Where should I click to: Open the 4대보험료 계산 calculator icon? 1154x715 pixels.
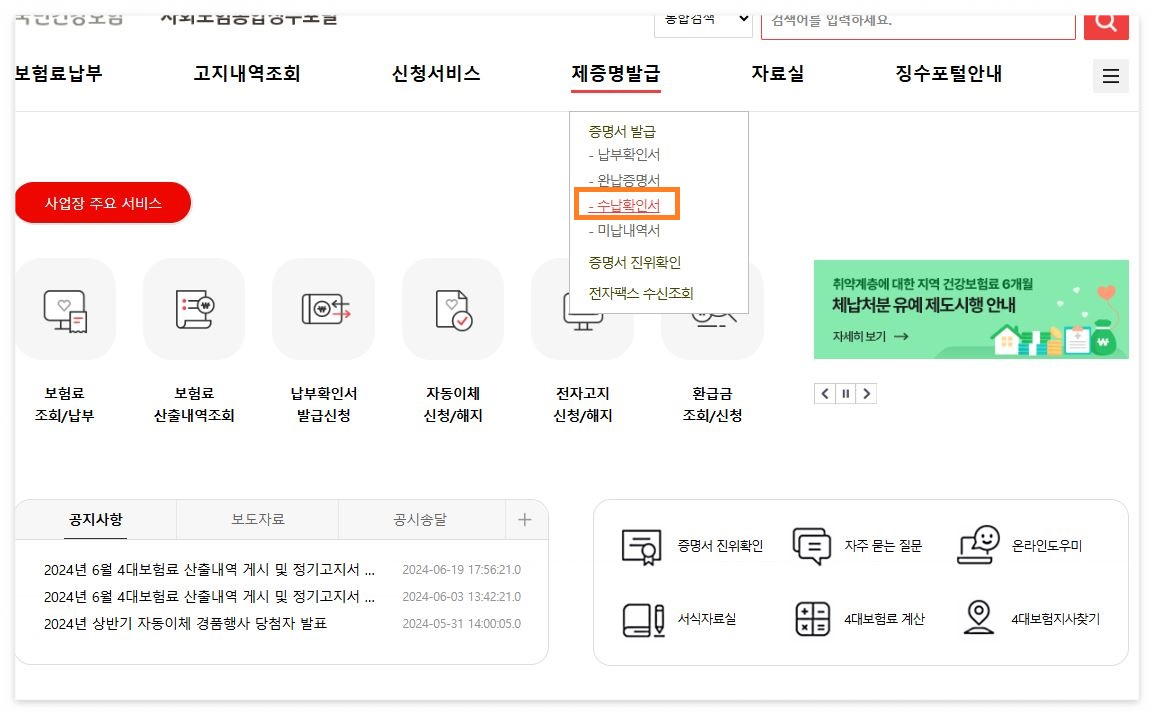coord(812,619)
